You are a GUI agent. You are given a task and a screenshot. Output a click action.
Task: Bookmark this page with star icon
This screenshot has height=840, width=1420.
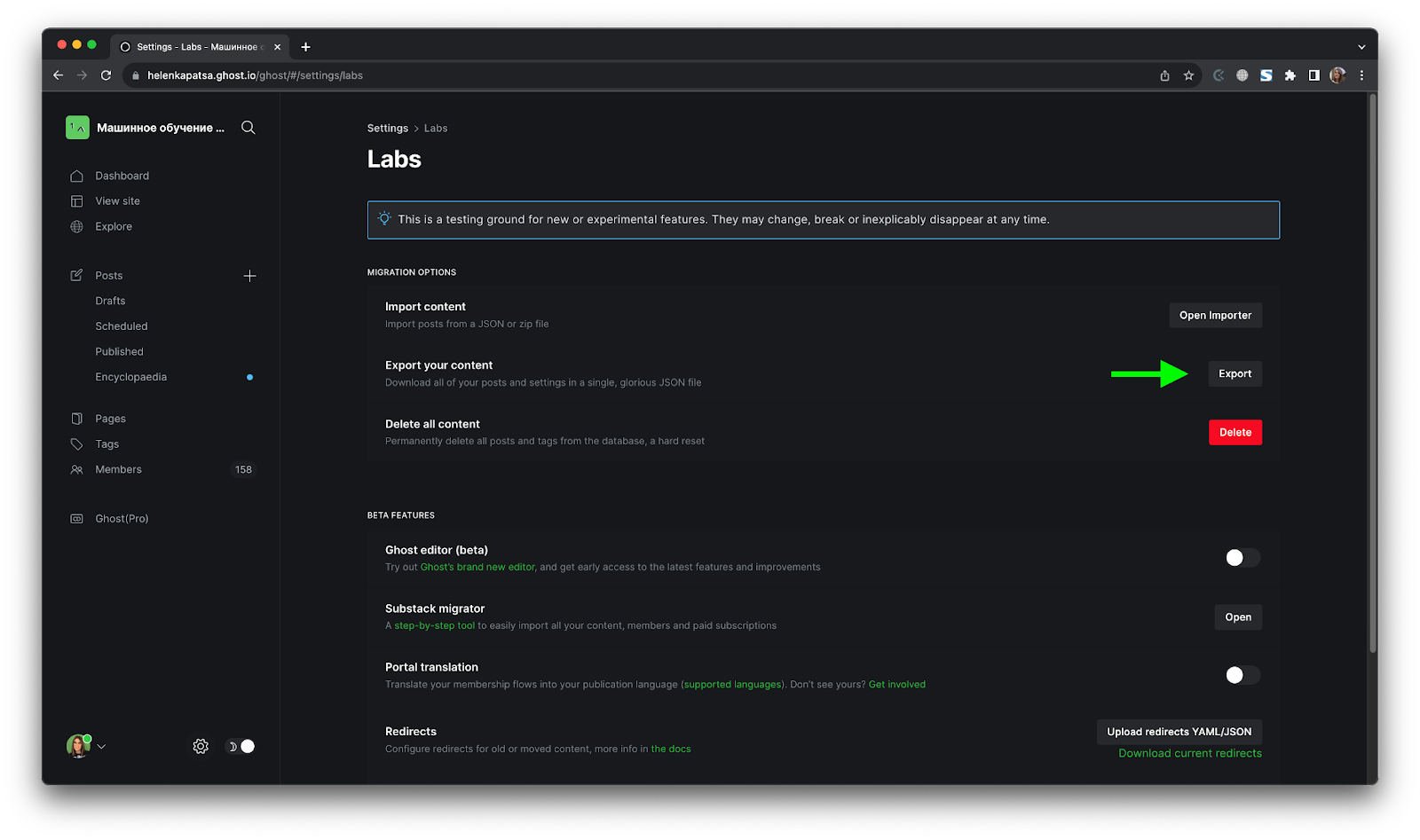point(1188,75)
